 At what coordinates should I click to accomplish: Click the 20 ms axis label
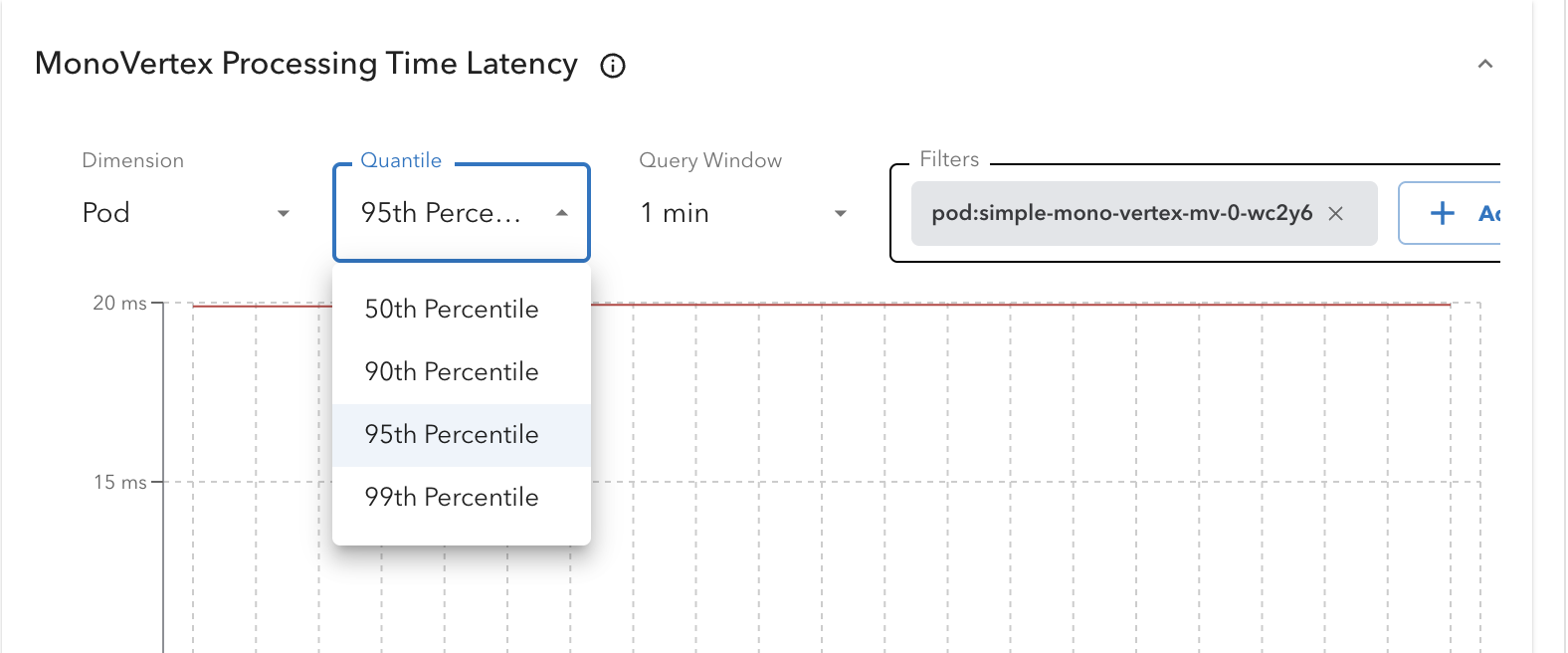(119, 303)
